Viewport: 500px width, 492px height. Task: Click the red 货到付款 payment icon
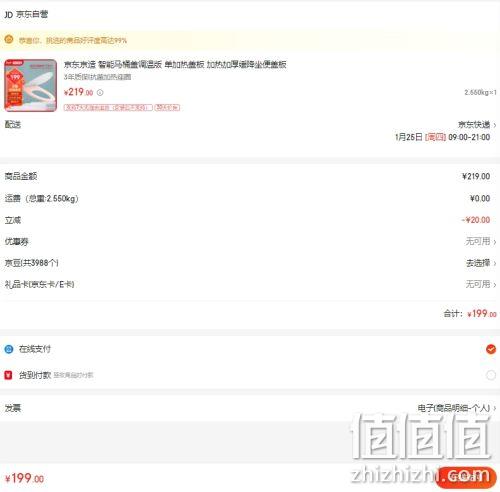(8, 375)
